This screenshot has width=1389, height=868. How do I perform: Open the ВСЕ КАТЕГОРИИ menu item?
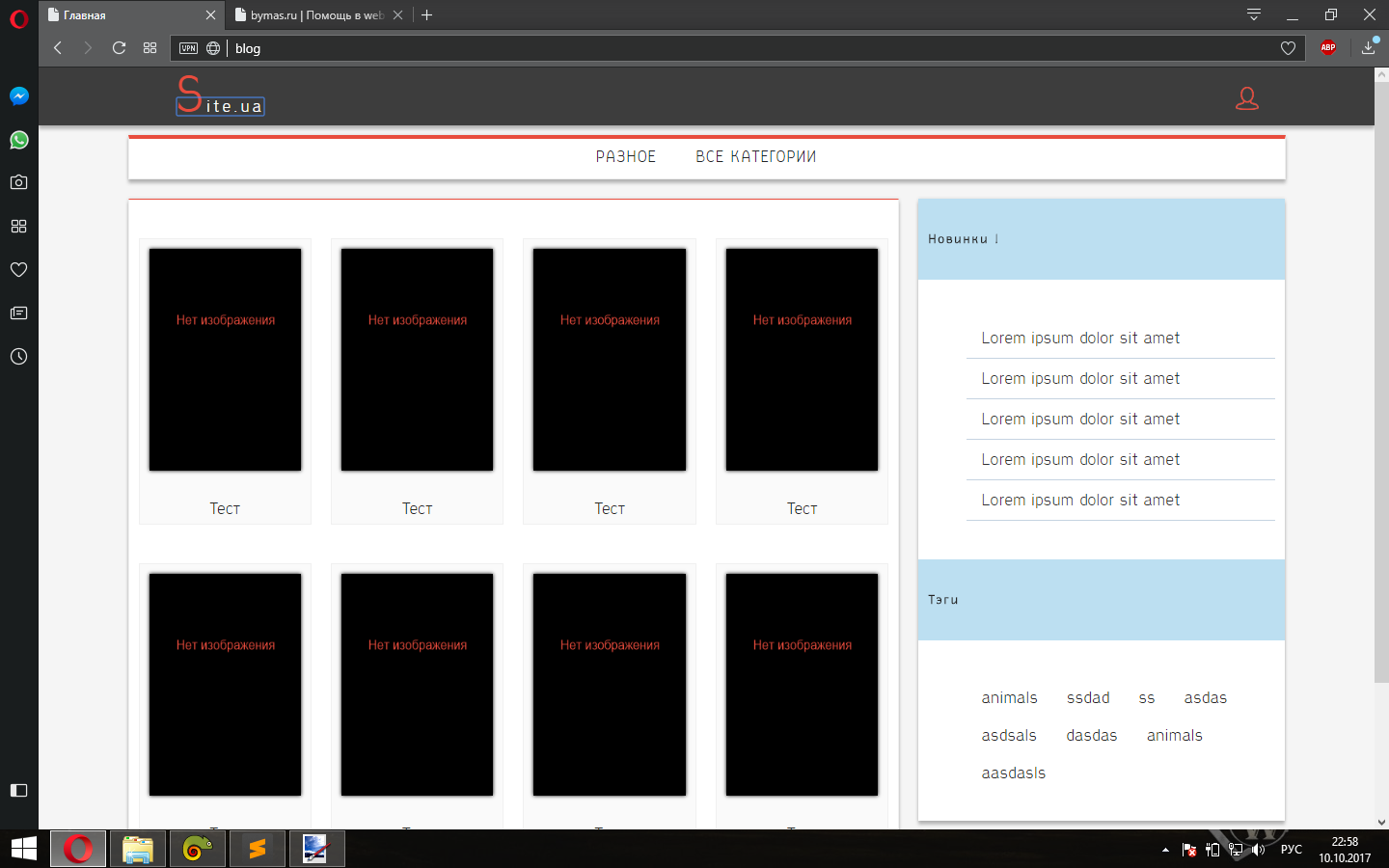point(755,156)
